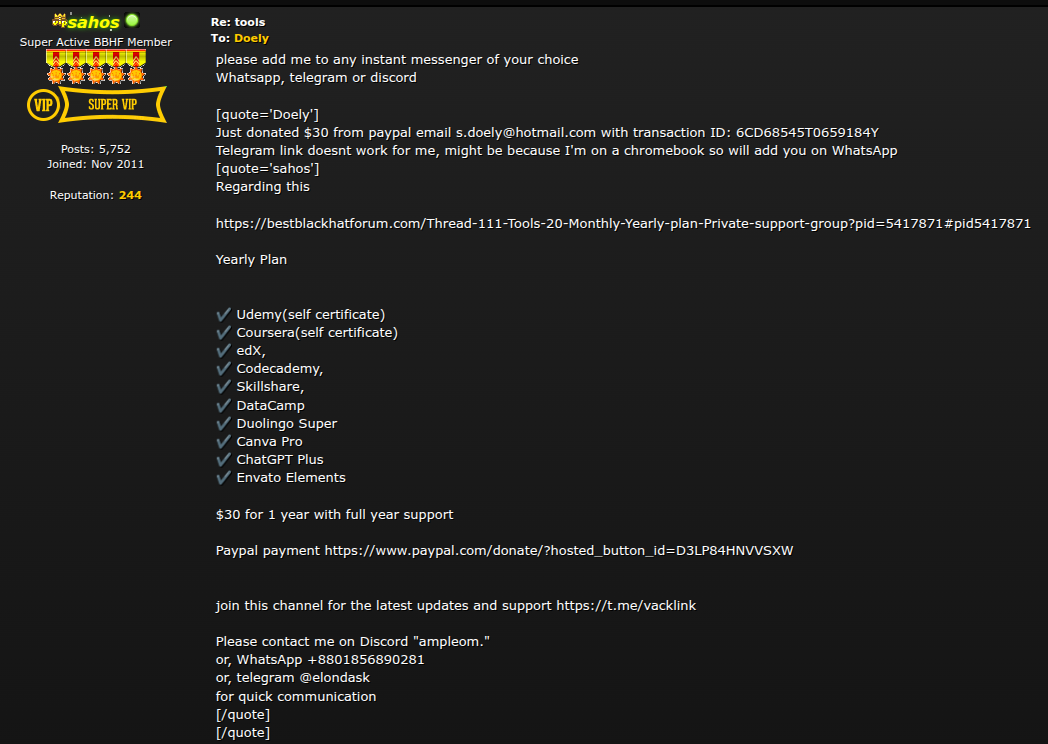
Task: Click the round VIP badge icon
Action: (x=43, y=105)
